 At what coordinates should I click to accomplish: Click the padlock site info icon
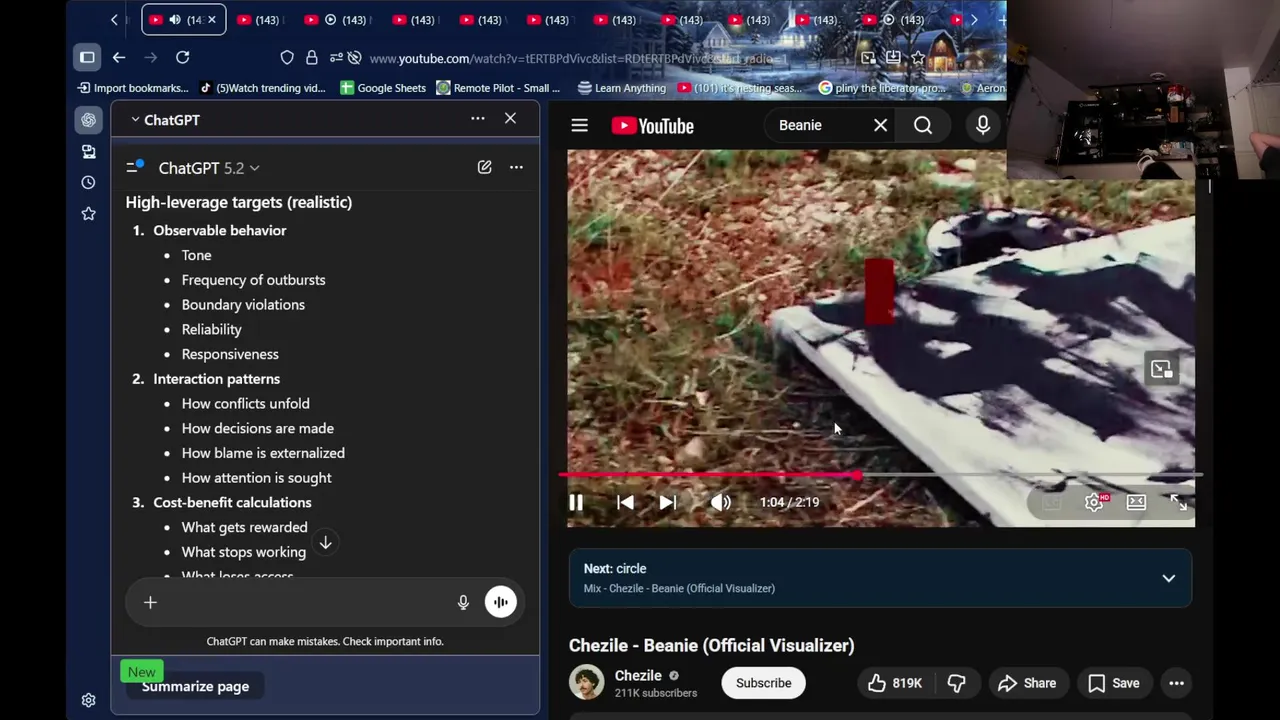click(311, 58)
